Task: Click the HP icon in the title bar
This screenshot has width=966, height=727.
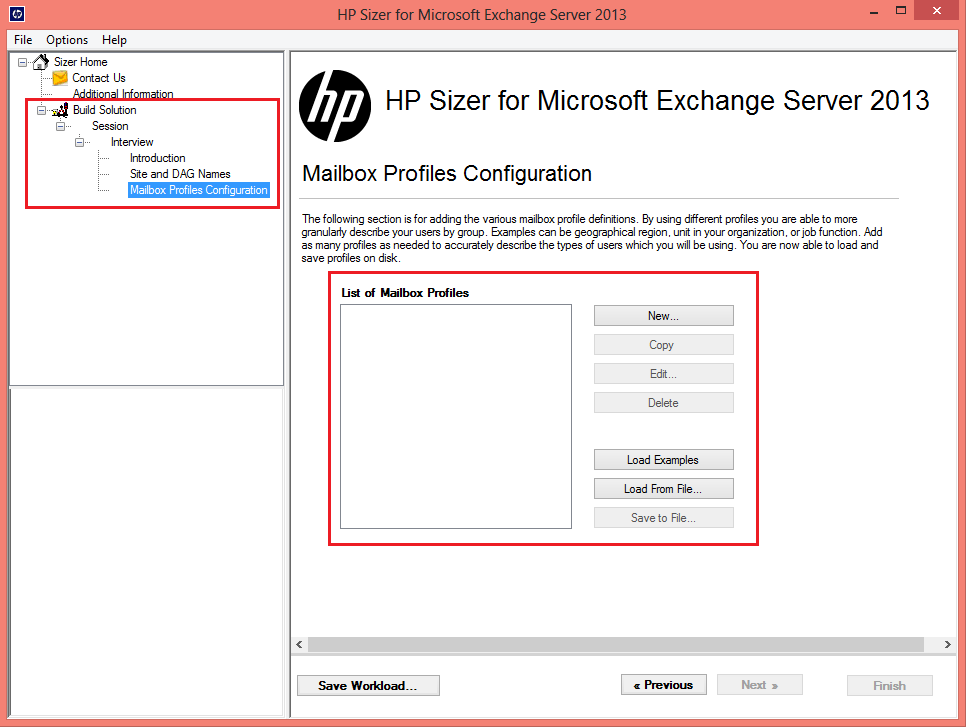Action: click(17, 14)
